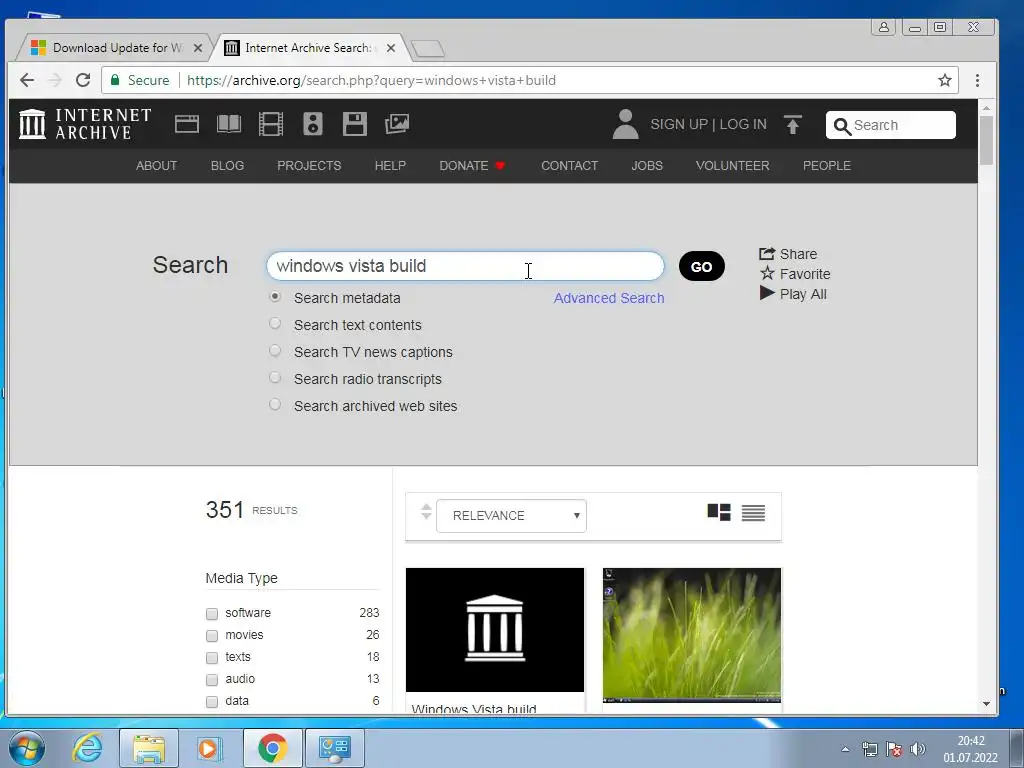Check the movies media type checkbox
Image resolution: width=1024 pixels, height=768 pixels.
[212, 635]
